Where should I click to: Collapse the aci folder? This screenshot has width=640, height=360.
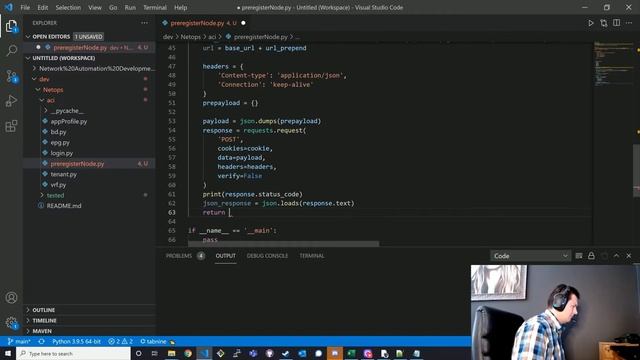tap(50, 100)
